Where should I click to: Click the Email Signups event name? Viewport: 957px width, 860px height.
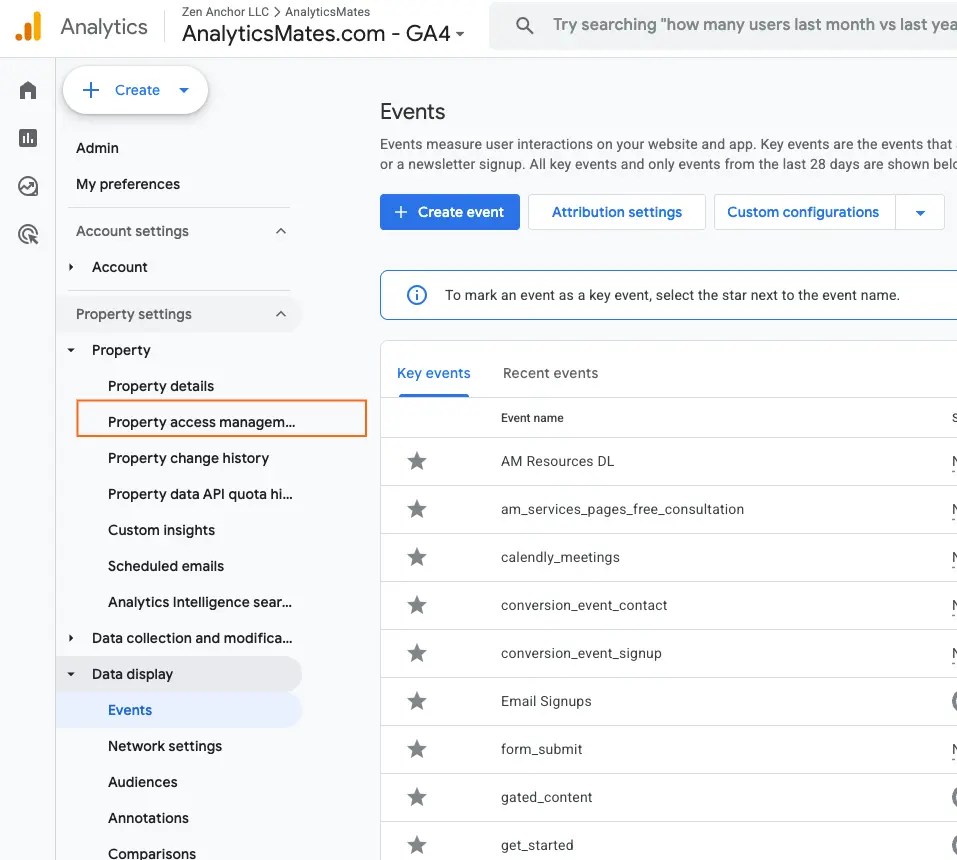click(546, 701)
